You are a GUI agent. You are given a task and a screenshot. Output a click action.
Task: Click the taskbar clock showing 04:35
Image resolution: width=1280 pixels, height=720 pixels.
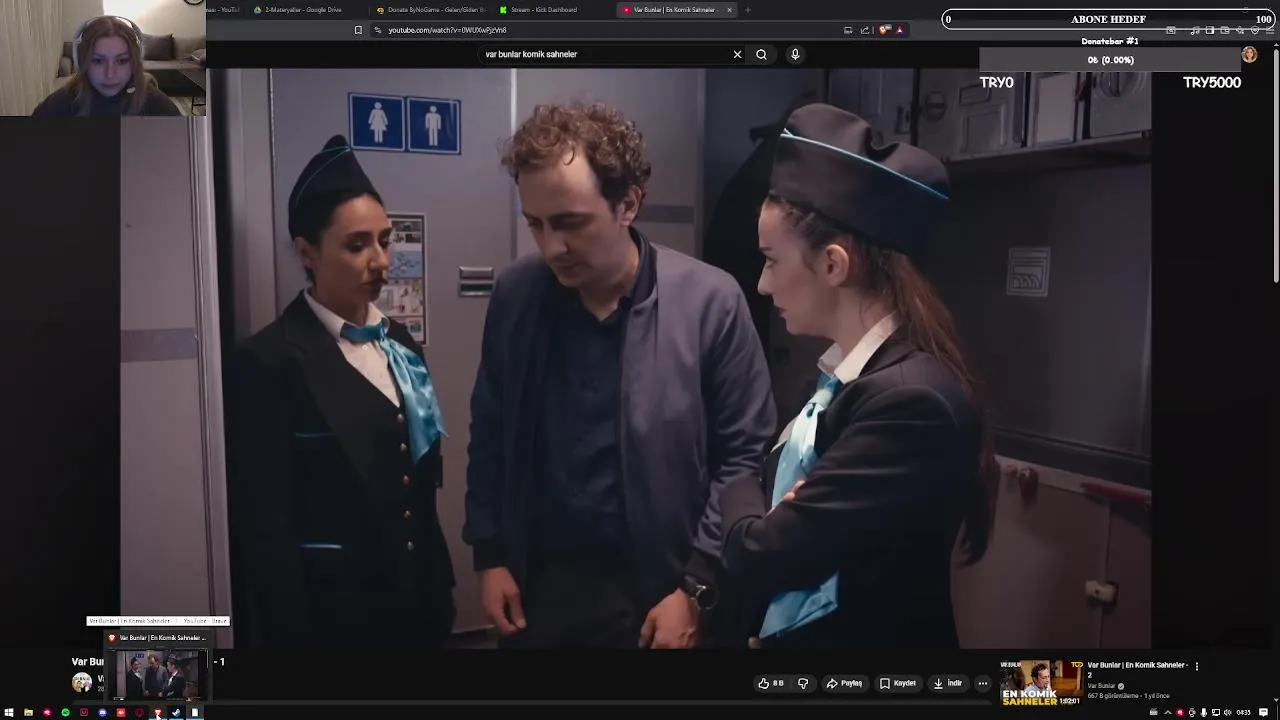tap(1243, 713)
